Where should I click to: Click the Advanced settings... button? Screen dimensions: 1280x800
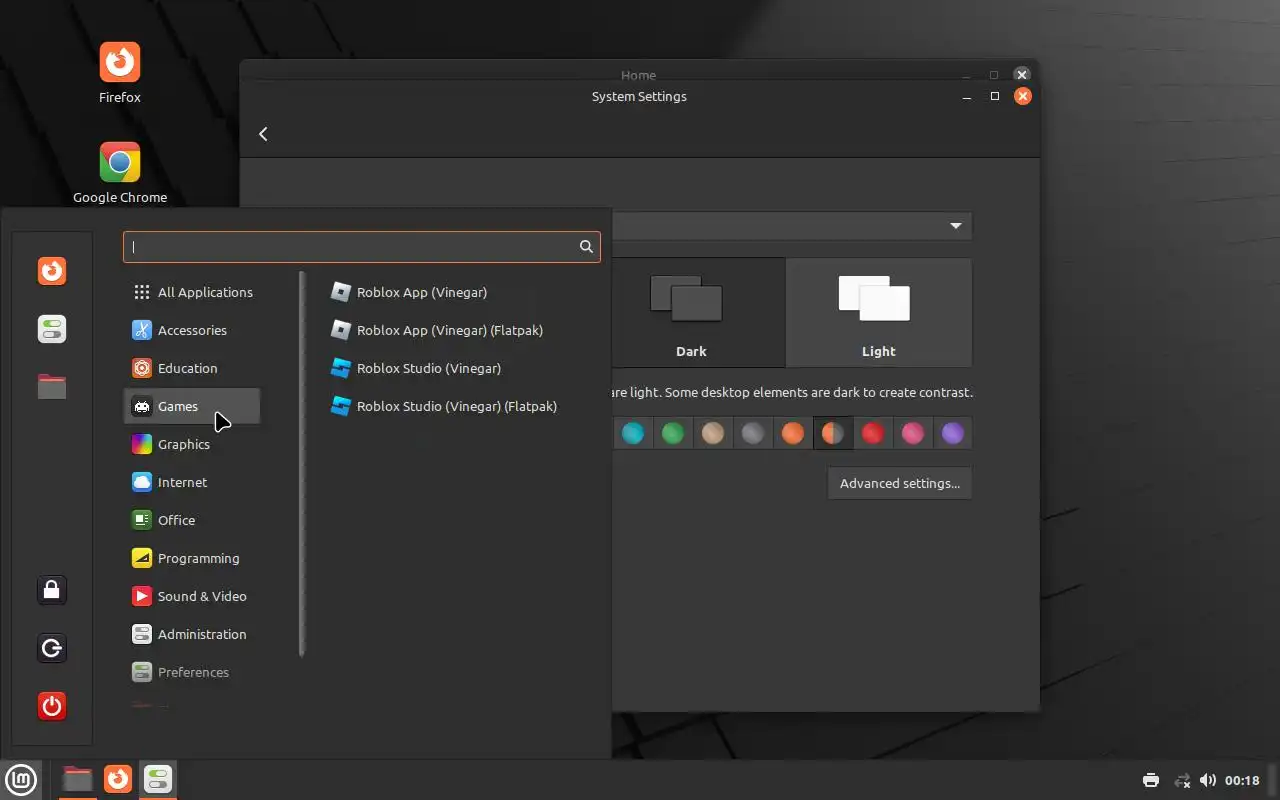tap(900, 483)
